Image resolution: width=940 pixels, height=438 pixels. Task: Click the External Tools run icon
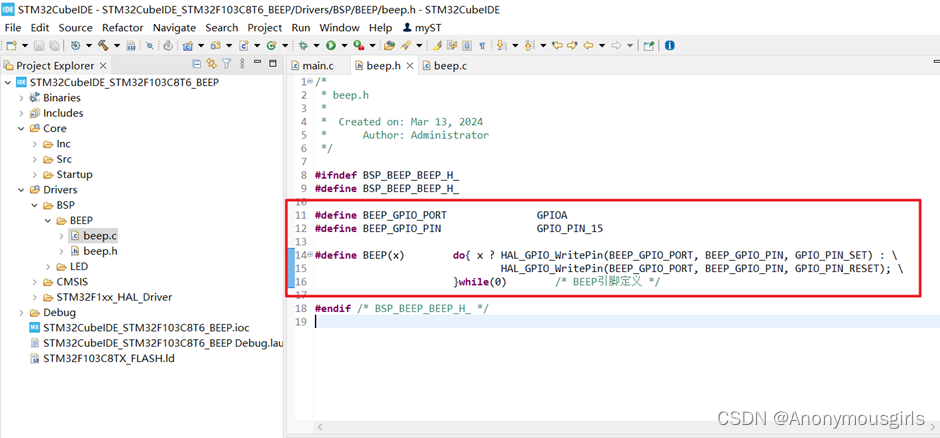point(358,46)
